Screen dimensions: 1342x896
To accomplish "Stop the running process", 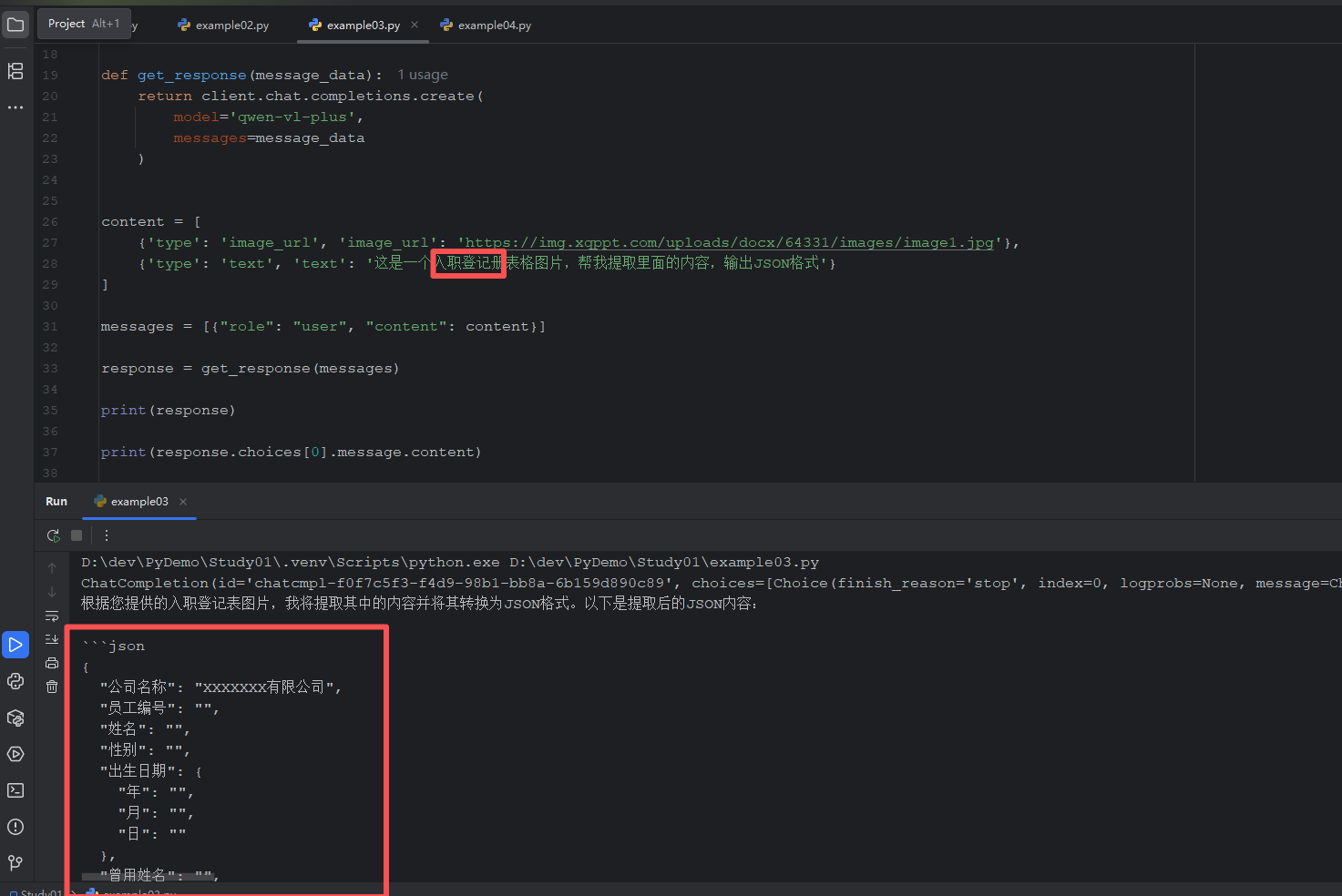I will pyautogui.click(x=77, y=535).
